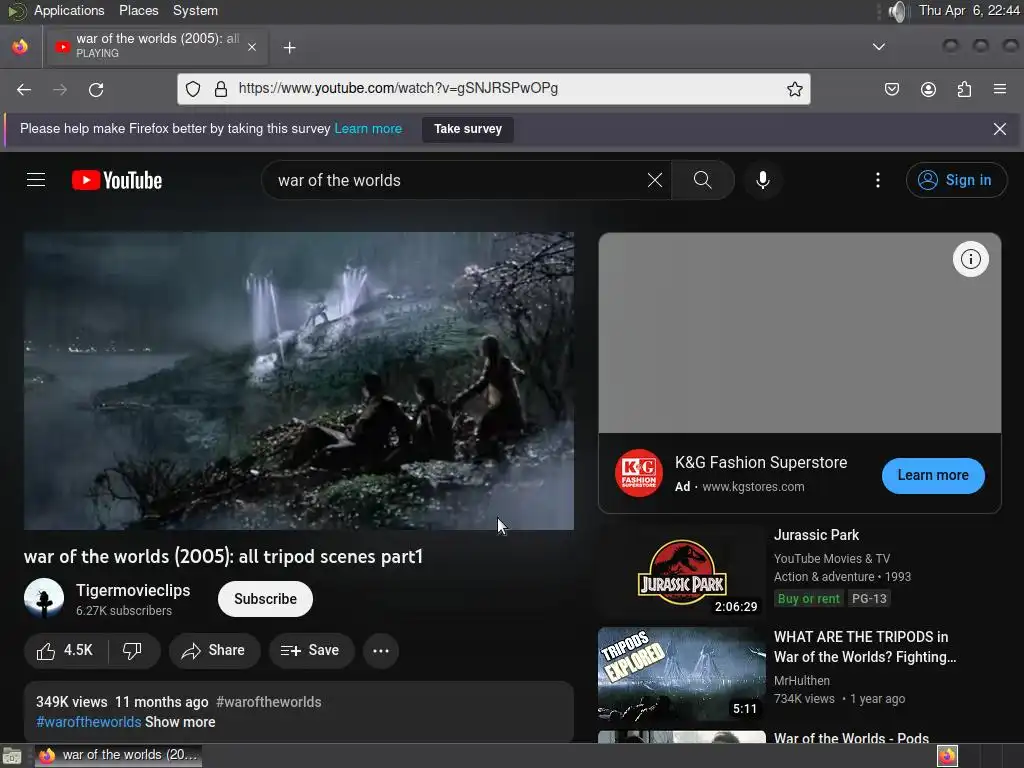This screenshot has height=768, width=1024.
Task: Save to Pocket icon in toolbar
Action: 891,89
